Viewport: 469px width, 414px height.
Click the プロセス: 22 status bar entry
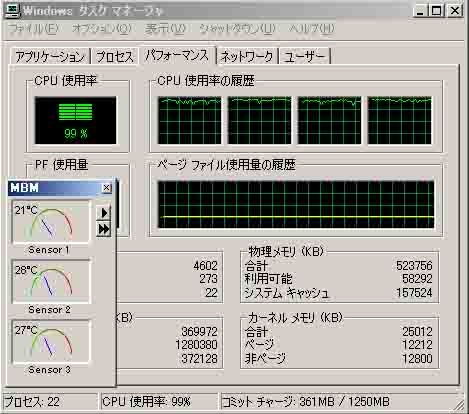coord(51,402)
